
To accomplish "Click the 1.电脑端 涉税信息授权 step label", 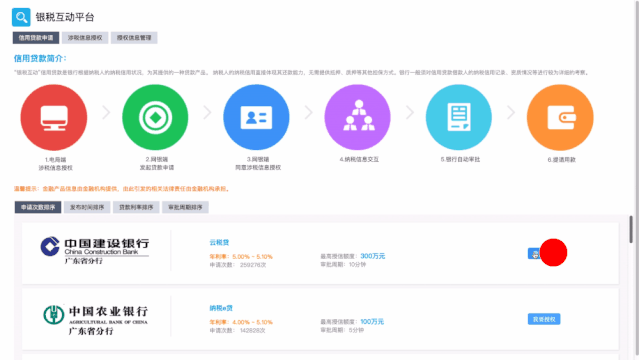I will pyautogui.click(x=55, y=163).
